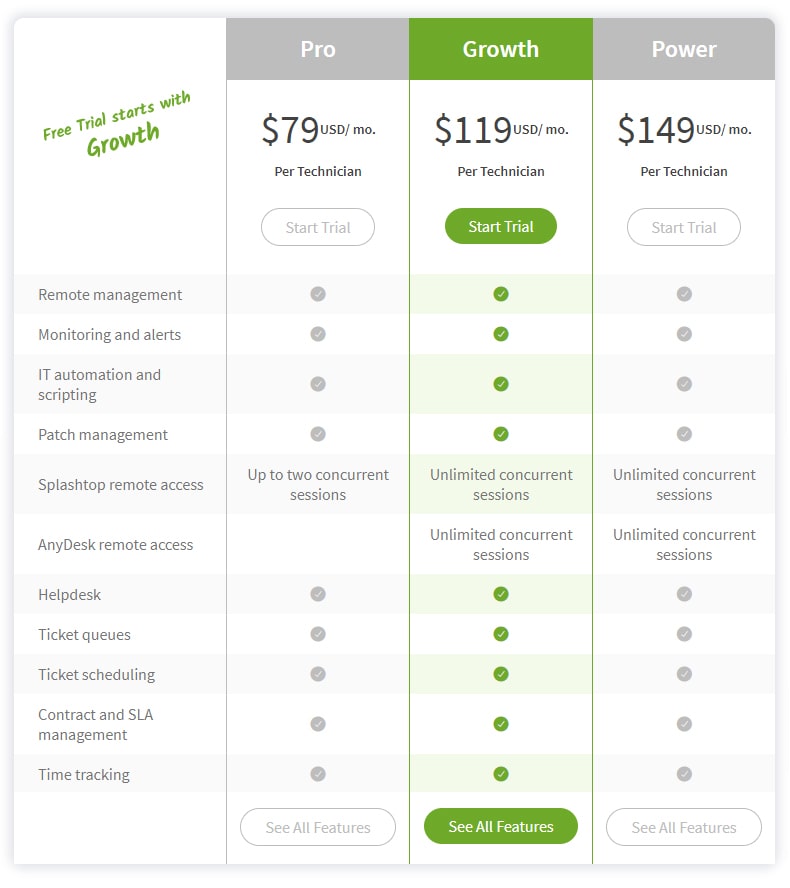The height and width of the screenshot is (888, 790).
Task: Select the Pro plan header
Action: (x=318, y=49)
